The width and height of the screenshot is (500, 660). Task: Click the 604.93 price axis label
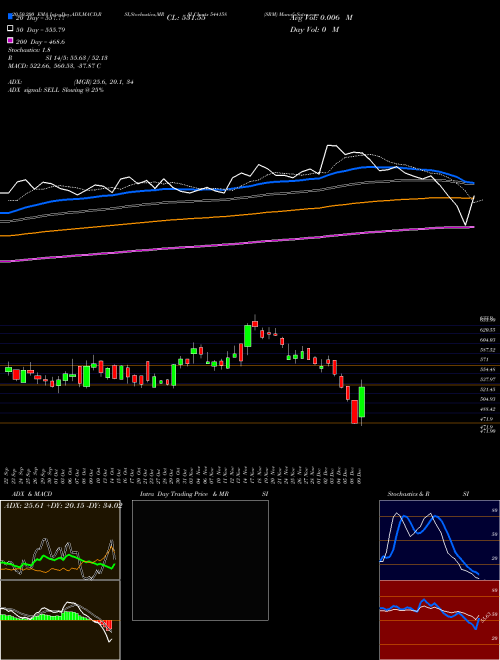pos(487,340)
